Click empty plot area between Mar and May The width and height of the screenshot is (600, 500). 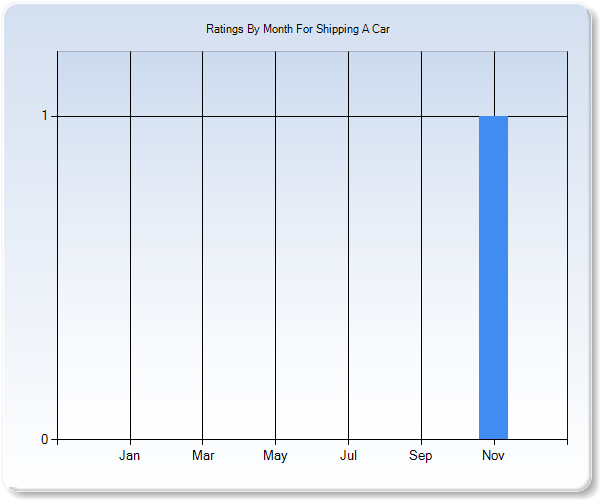tap(239, 280)
